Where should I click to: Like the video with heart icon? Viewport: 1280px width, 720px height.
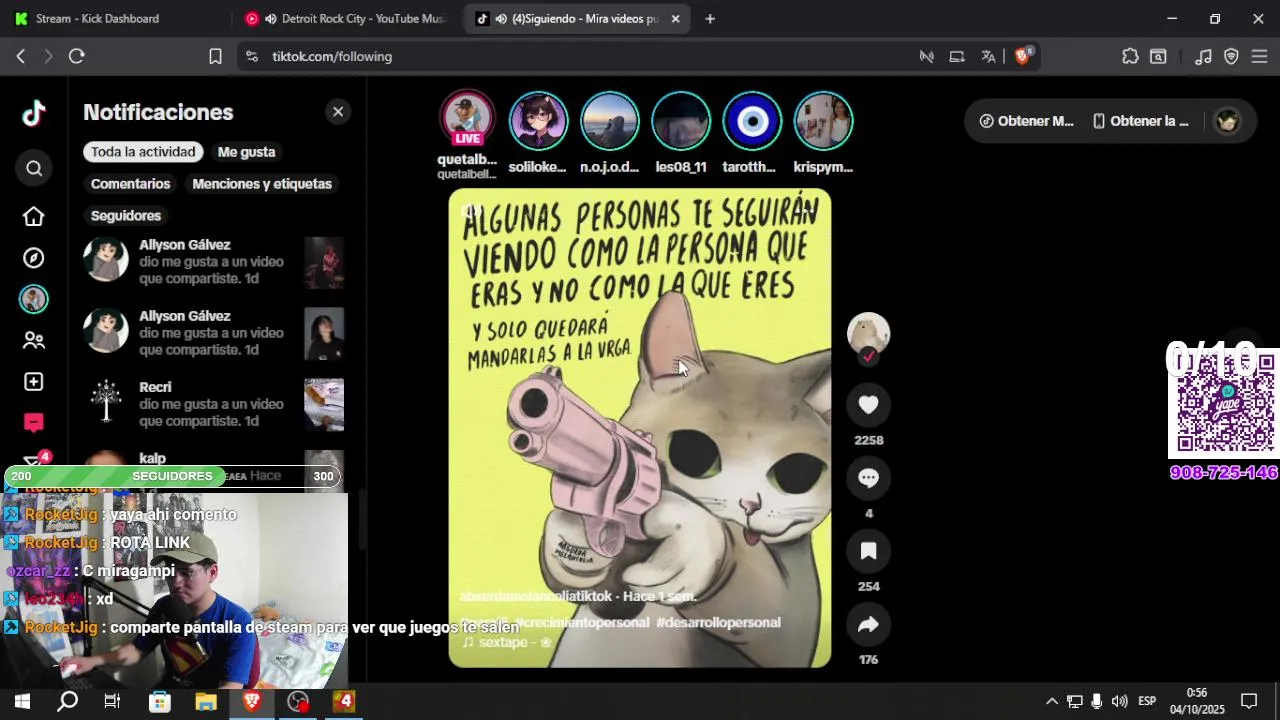(868, 404)
